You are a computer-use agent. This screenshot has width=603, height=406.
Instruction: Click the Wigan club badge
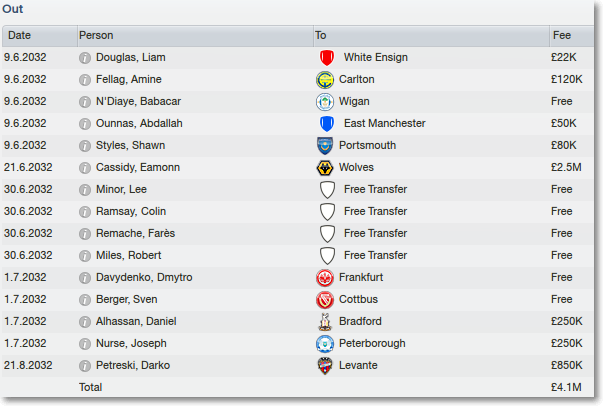click(x=325, y=102)
